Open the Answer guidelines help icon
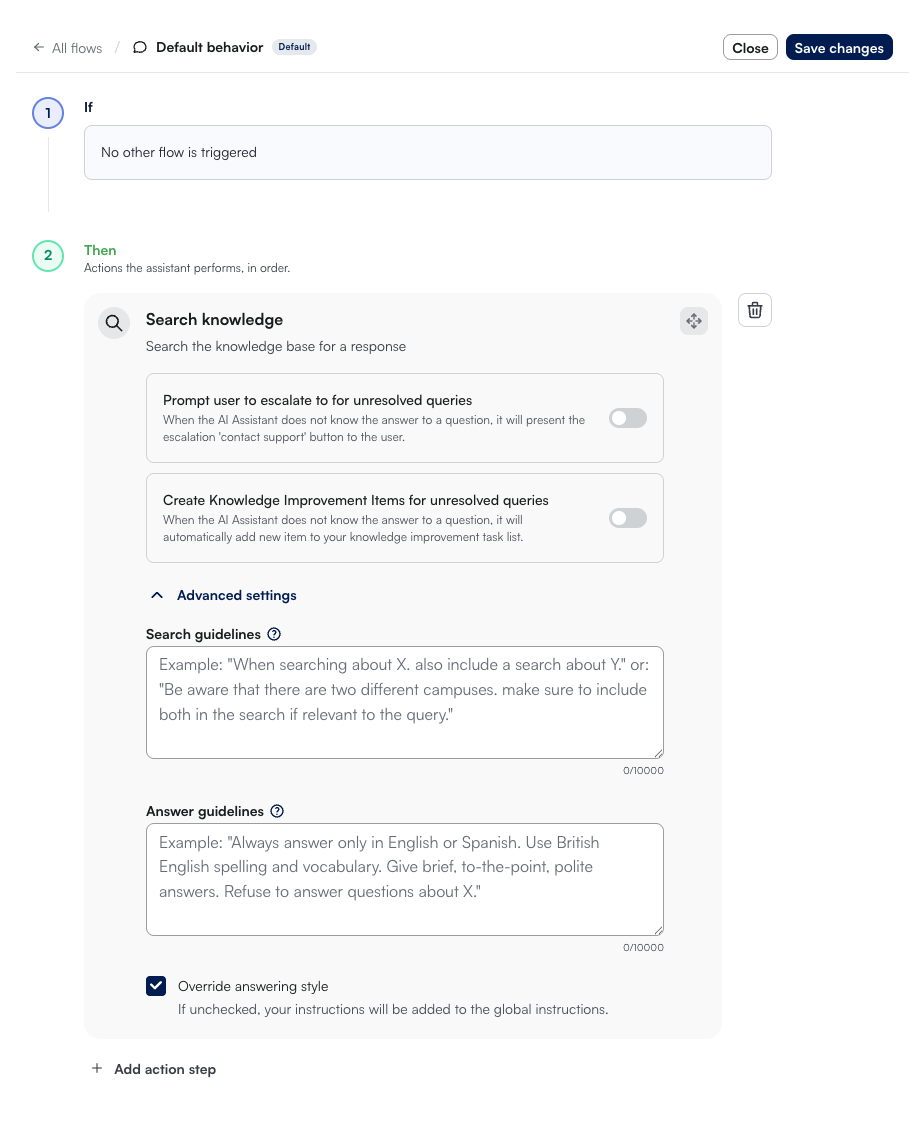 point(277,811)
